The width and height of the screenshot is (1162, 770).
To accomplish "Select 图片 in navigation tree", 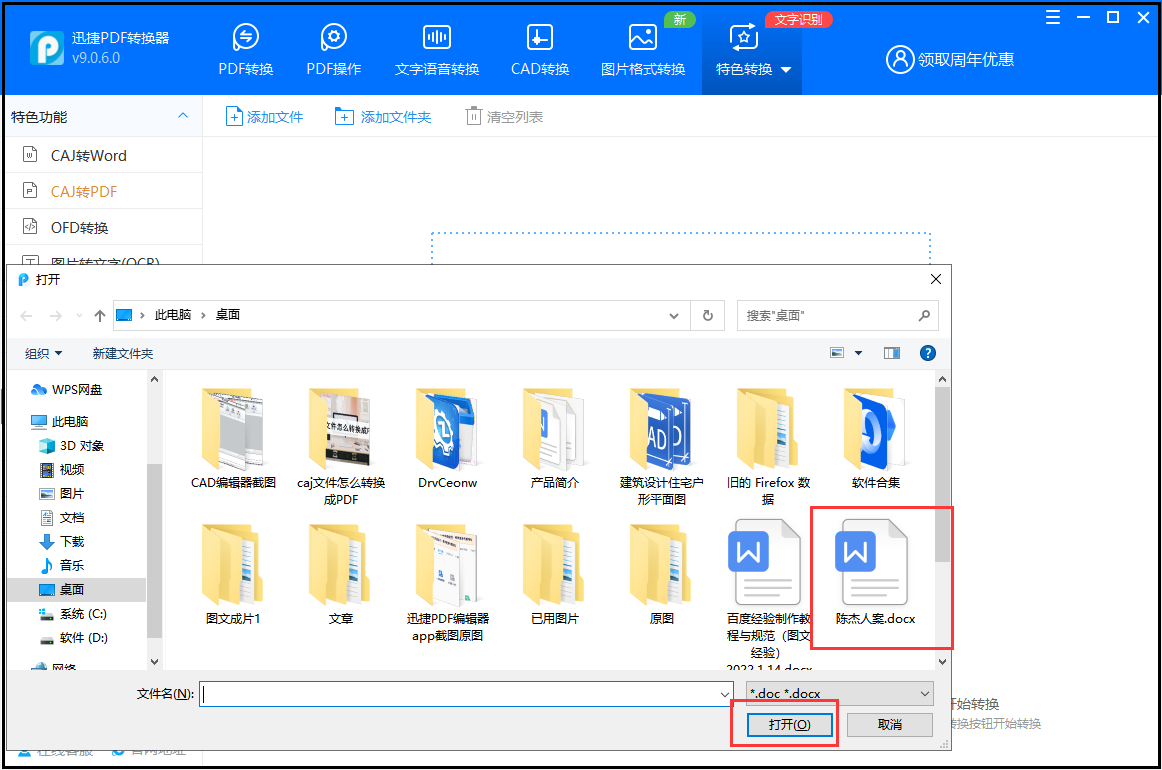I will (x=63, y=494).
